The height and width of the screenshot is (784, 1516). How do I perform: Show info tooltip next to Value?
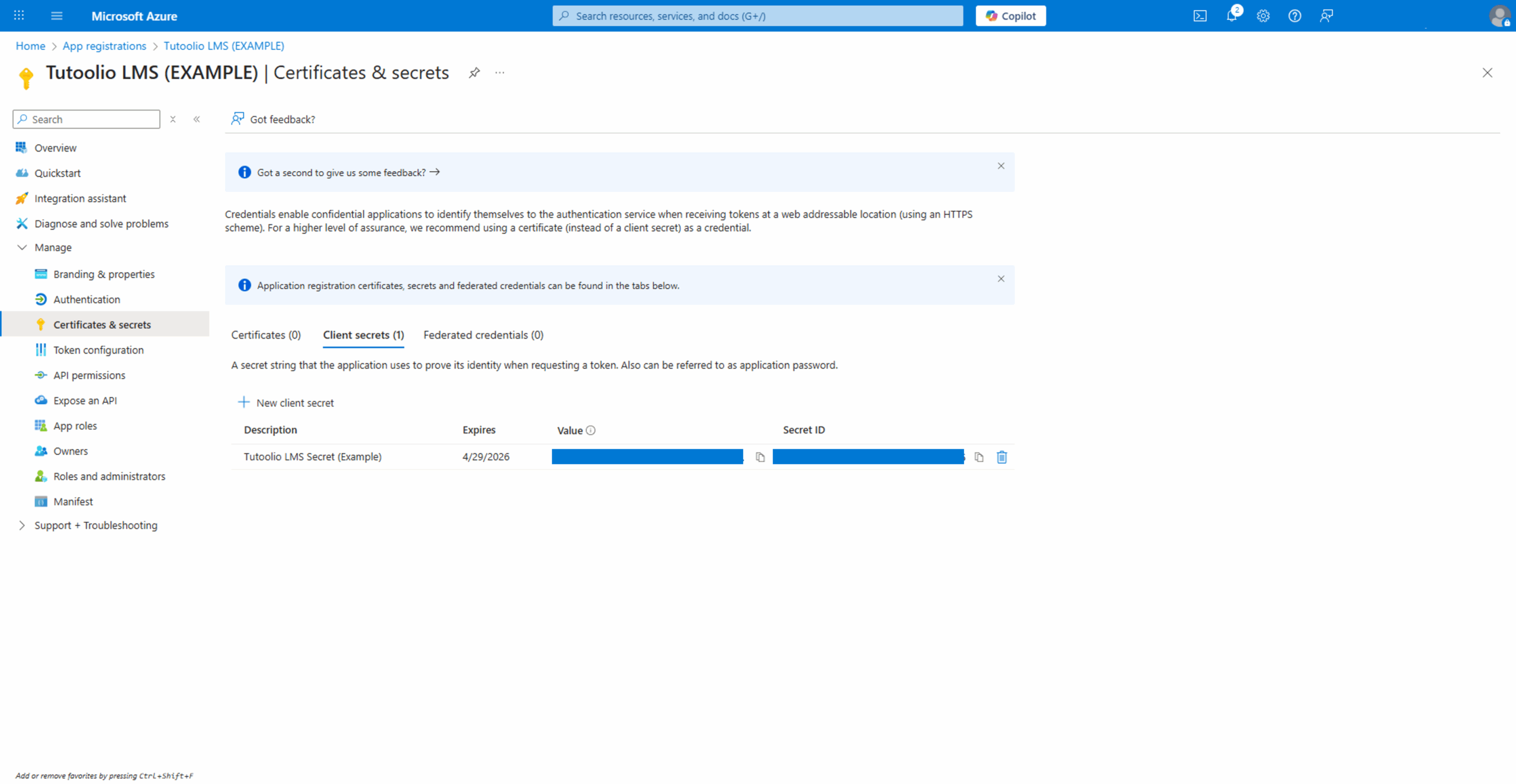(590, 430)
